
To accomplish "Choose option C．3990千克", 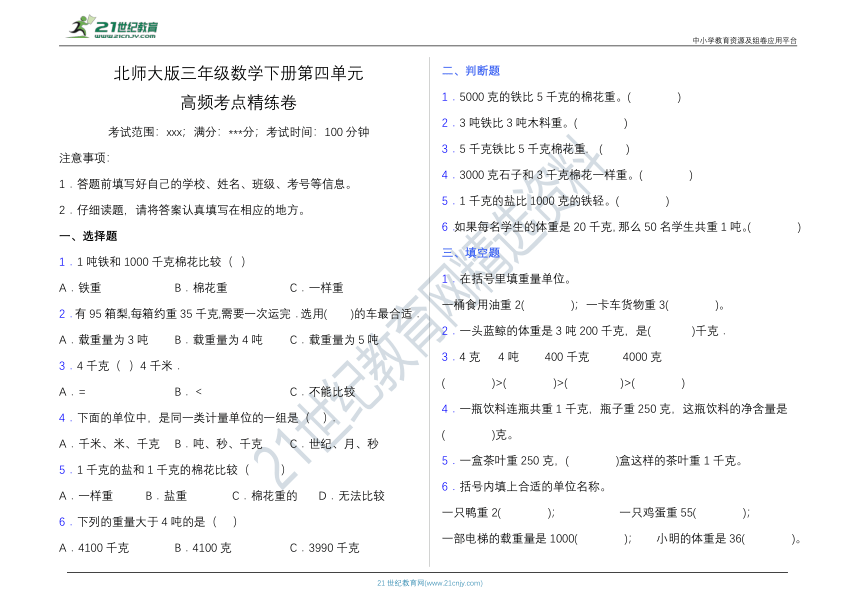I will point(325,547).
